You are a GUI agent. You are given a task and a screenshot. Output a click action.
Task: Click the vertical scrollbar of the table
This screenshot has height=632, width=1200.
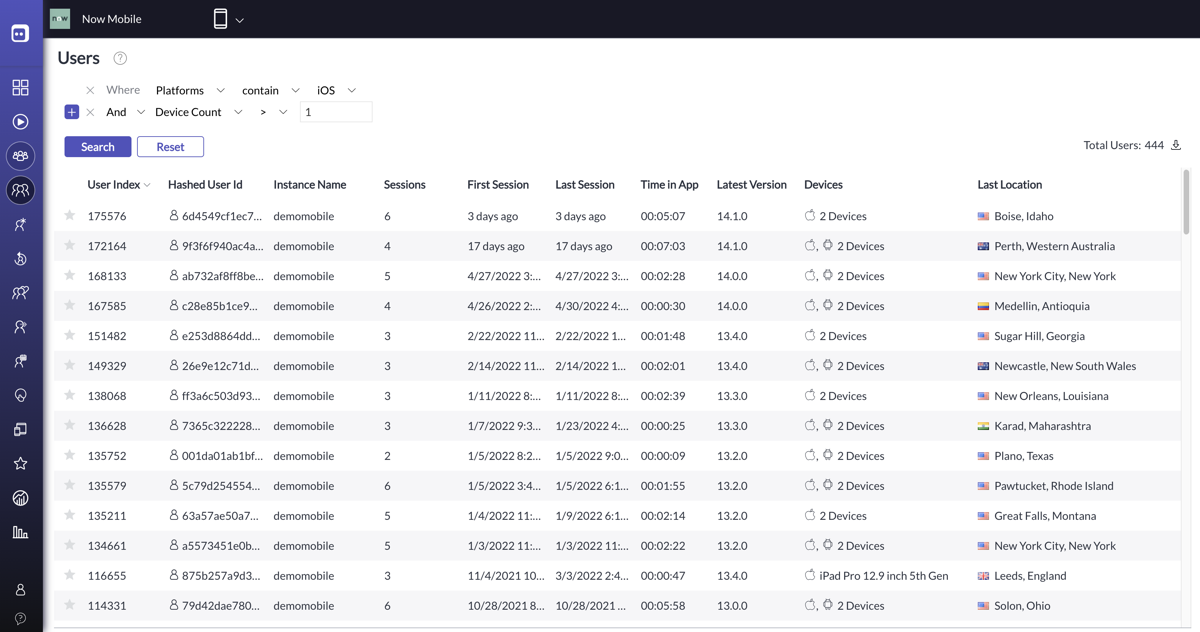(x=1187, y=202)
